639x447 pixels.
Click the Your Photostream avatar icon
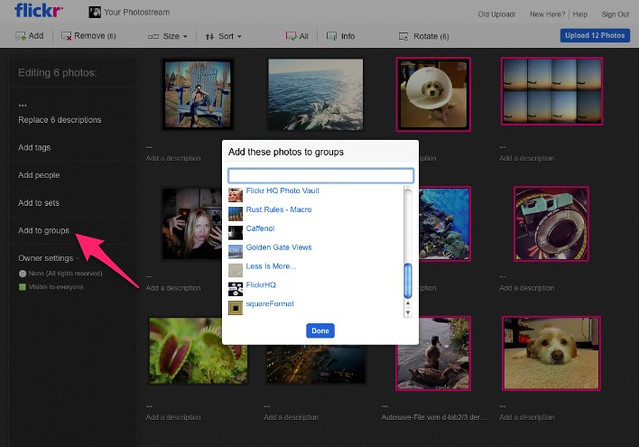pyautogui.click(x=95, y=12)
